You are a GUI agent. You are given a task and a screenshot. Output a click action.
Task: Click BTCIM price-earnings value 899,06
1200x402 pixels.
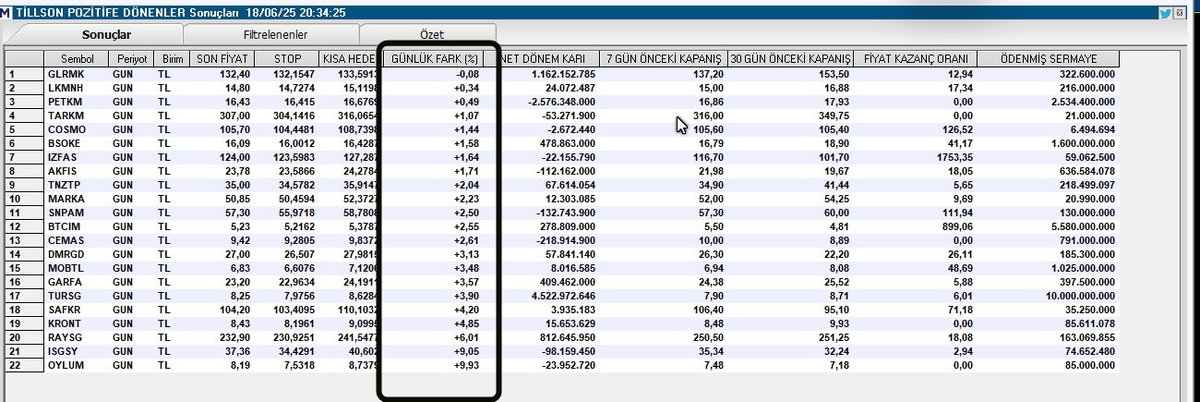(x=954, y=226)
